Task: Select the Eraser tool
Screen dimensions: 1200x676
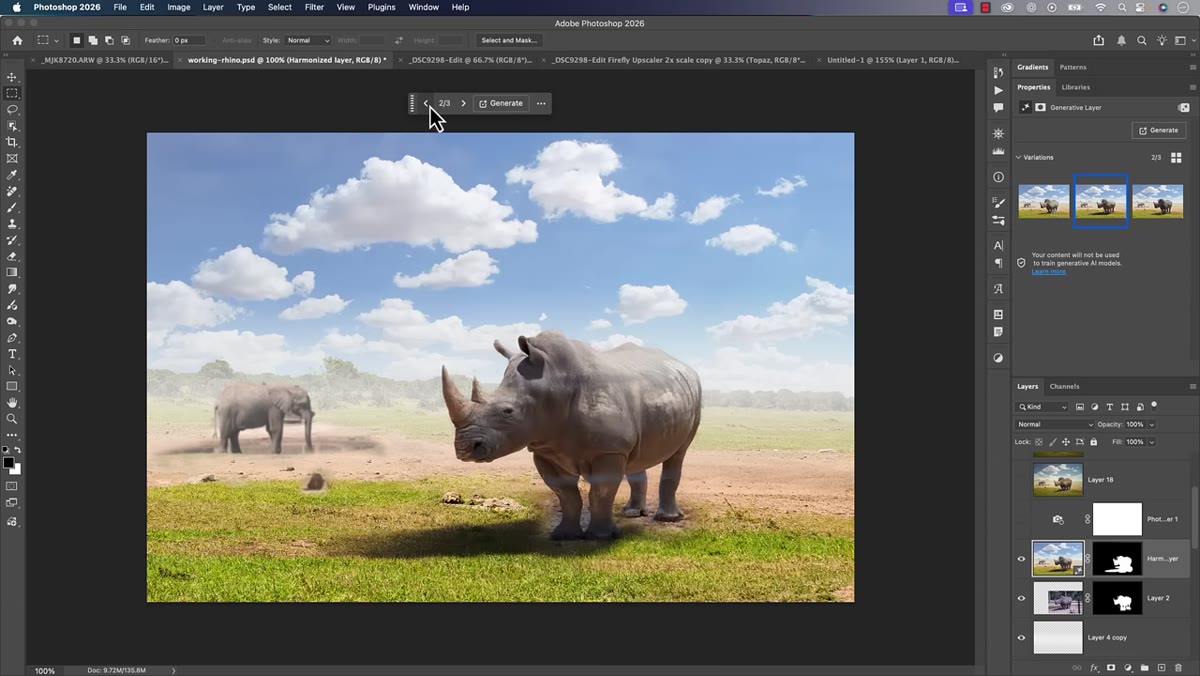Action: point(12,256)
